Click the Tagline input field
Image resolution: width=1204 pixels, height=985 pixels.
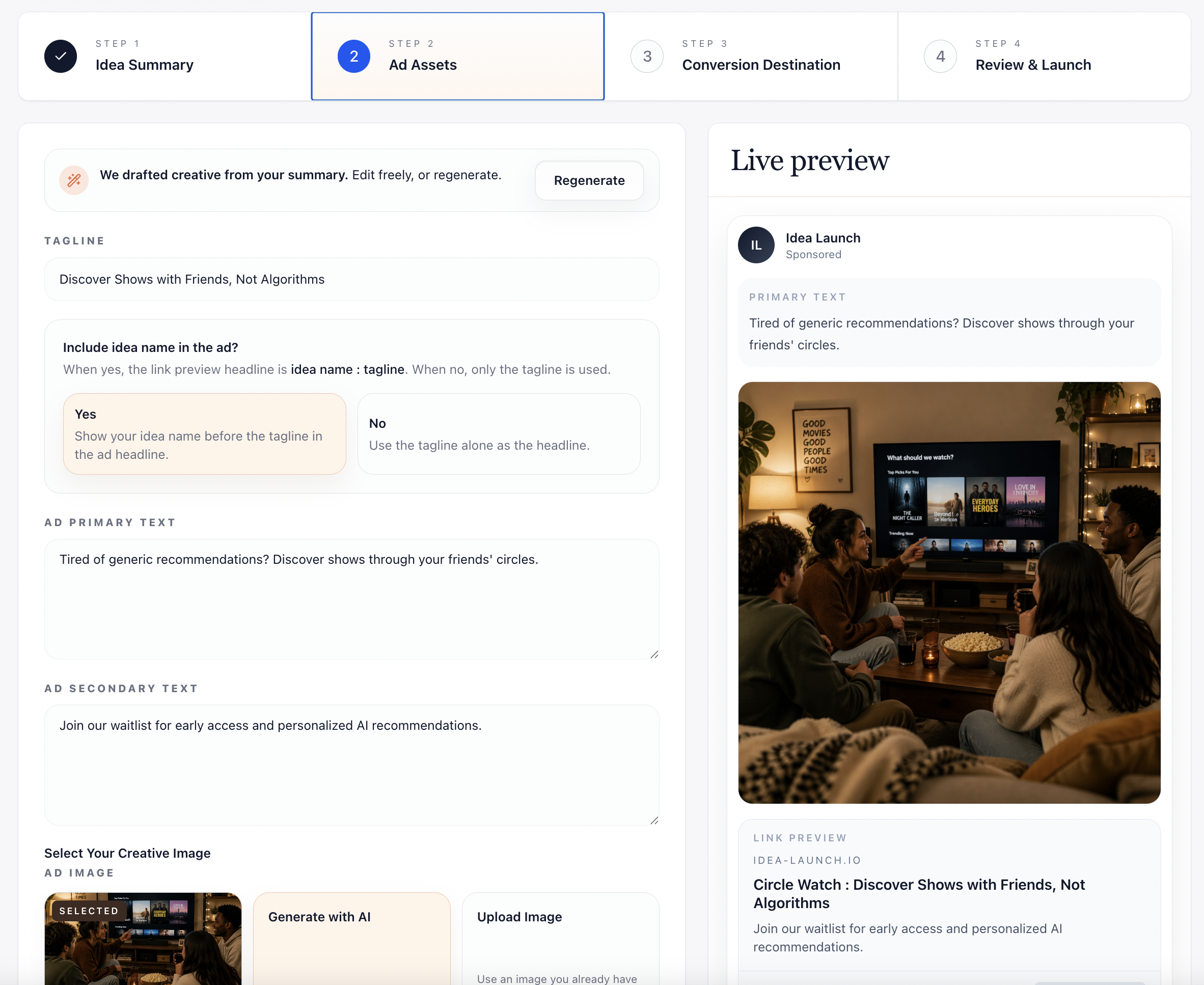(352, 279)
